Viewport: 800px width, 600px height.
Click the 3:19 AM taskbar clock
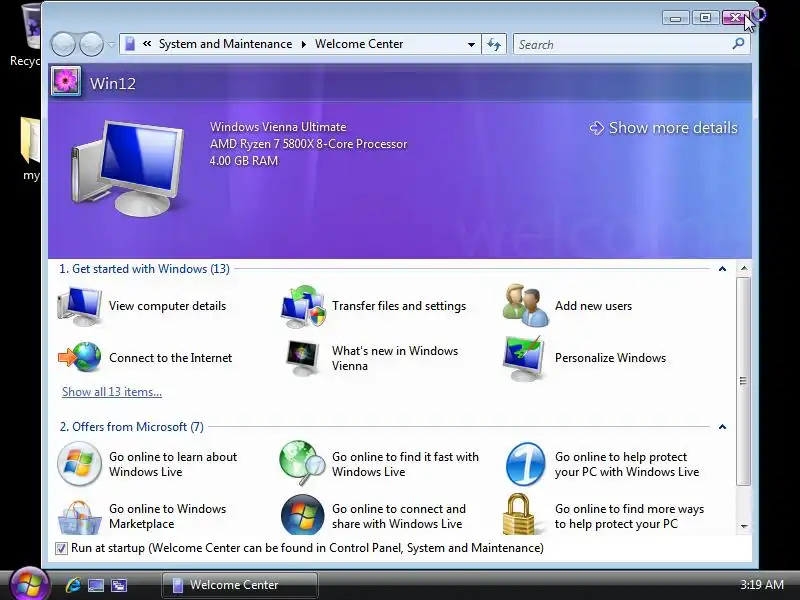click(x=762, y=585)
